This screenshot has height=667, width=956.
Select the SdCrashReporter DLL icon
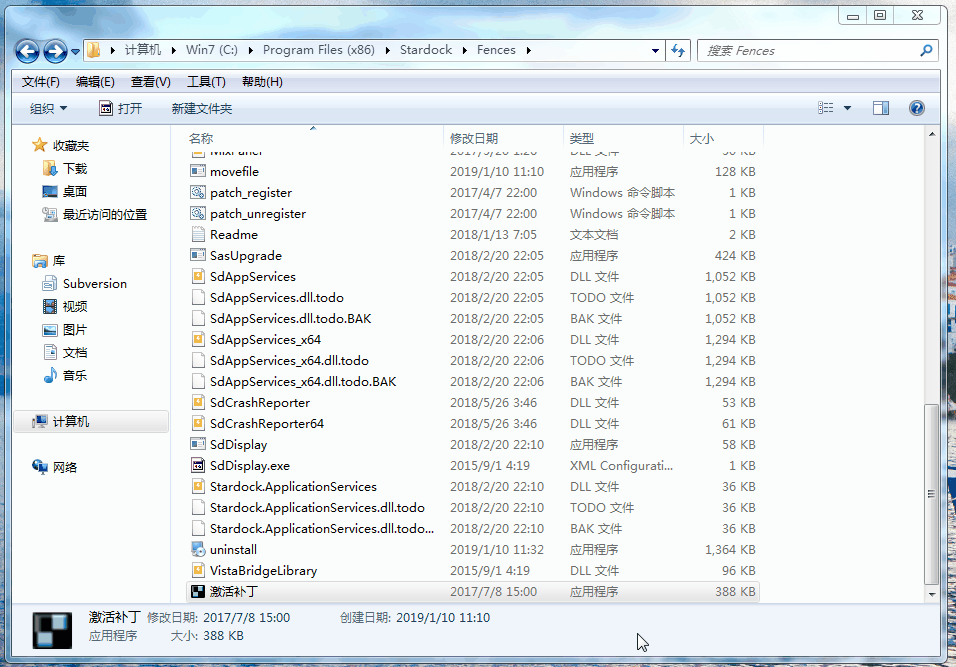pyautogui.click(x=198, y=402)
